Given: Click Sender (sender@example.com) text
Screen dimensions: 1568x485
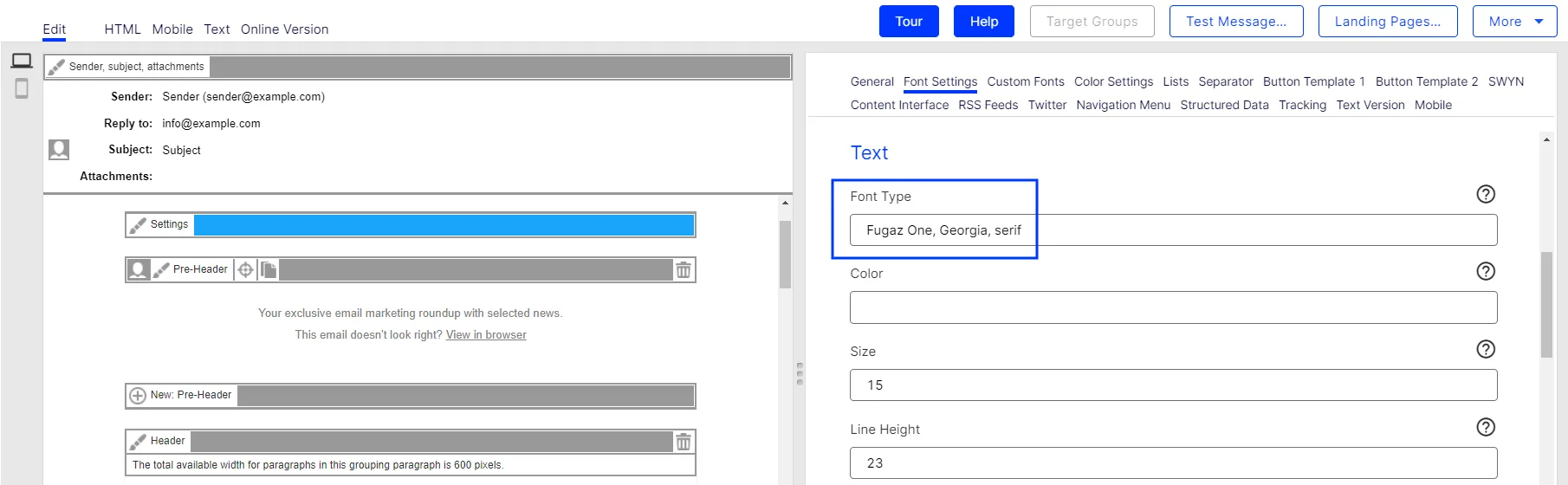Looking at the screenshot, I should (243, 97).
